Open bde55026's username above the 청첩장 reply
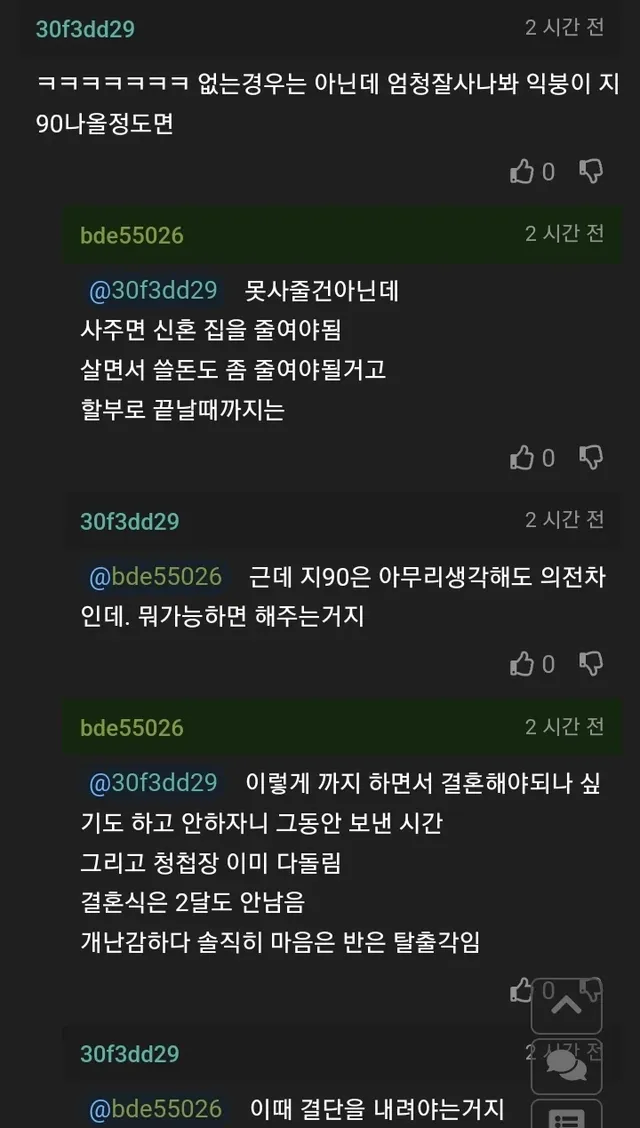This screenshot has width=640, height=1128. 132,727
